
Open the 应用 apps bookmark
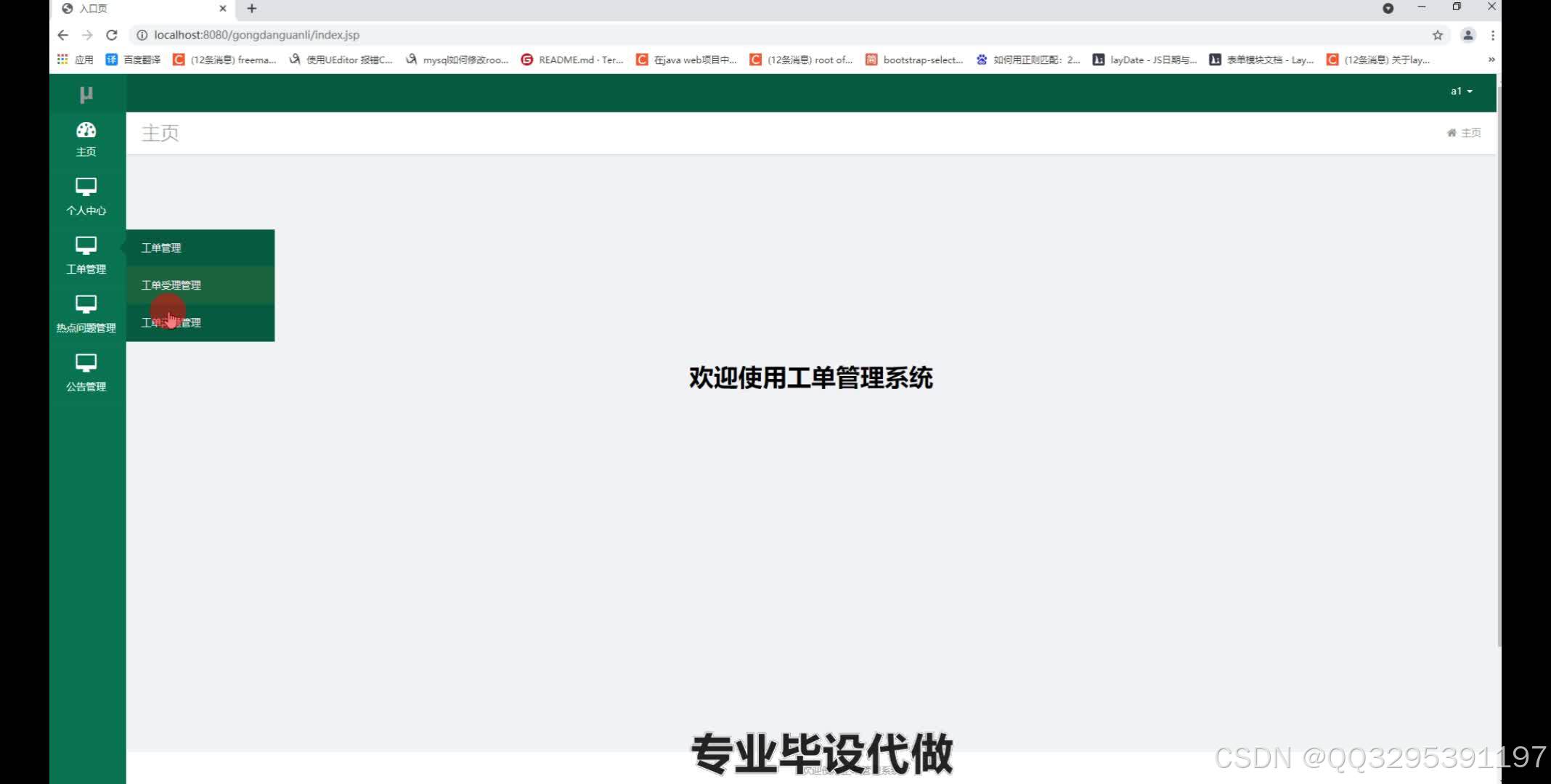(76, 60)
